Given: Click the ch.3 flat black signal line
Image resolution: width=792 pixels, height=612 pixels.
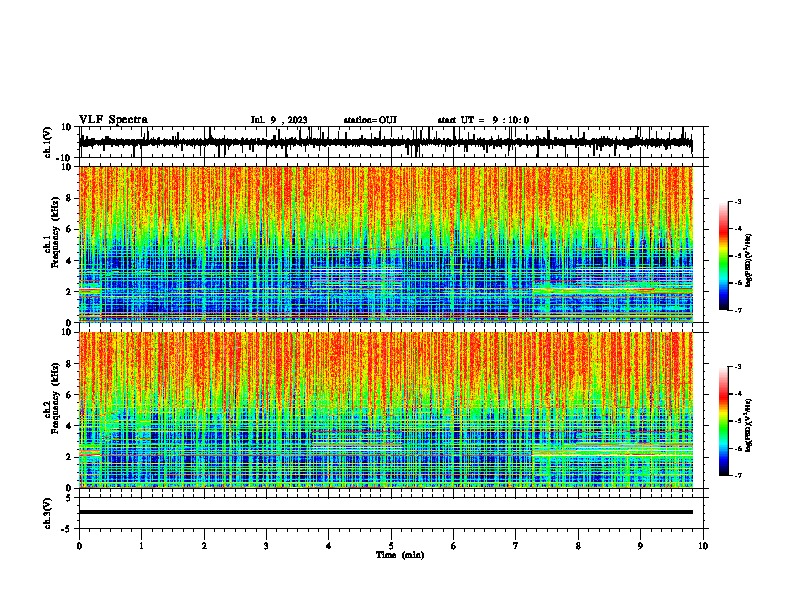Looking at the screenshot, I should (x=385, y=512).
